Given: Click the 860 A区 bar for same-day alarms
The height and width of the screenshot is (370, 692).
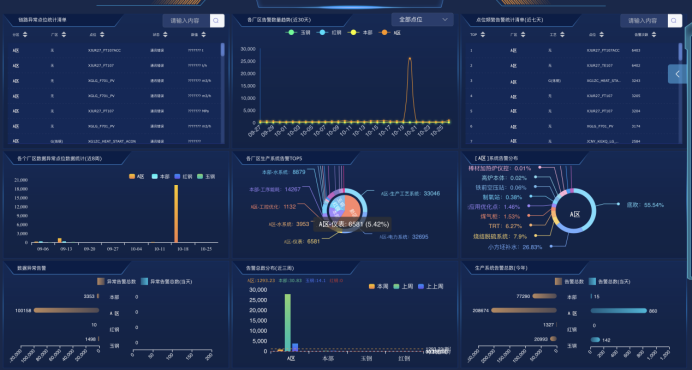Looking at the screenshot, I should coord(619,311).
